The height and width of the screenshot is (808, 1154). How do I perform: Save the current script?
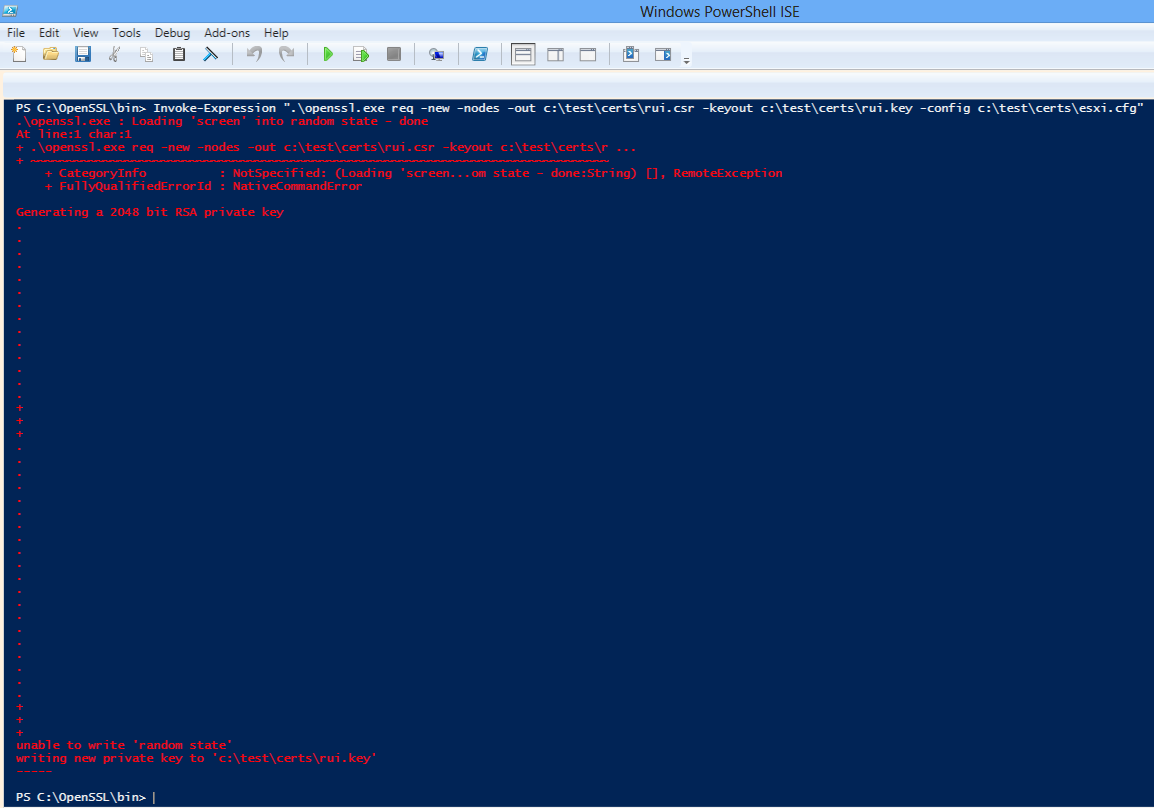tap(83, 54)
